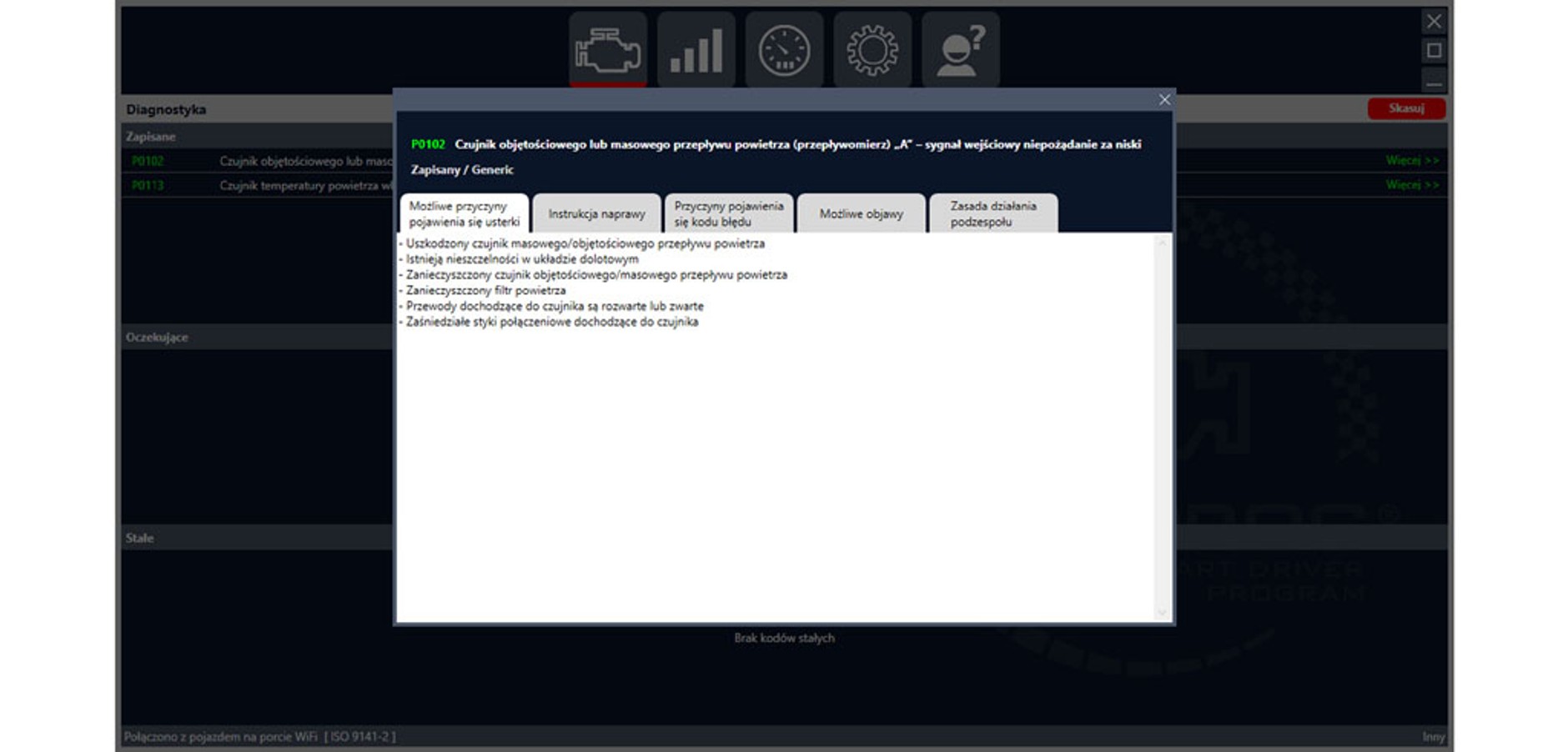The height and width of the screenshot is (752, 1568).
Task: Open the gauge dashboard icon
Action: coord(784,50)
